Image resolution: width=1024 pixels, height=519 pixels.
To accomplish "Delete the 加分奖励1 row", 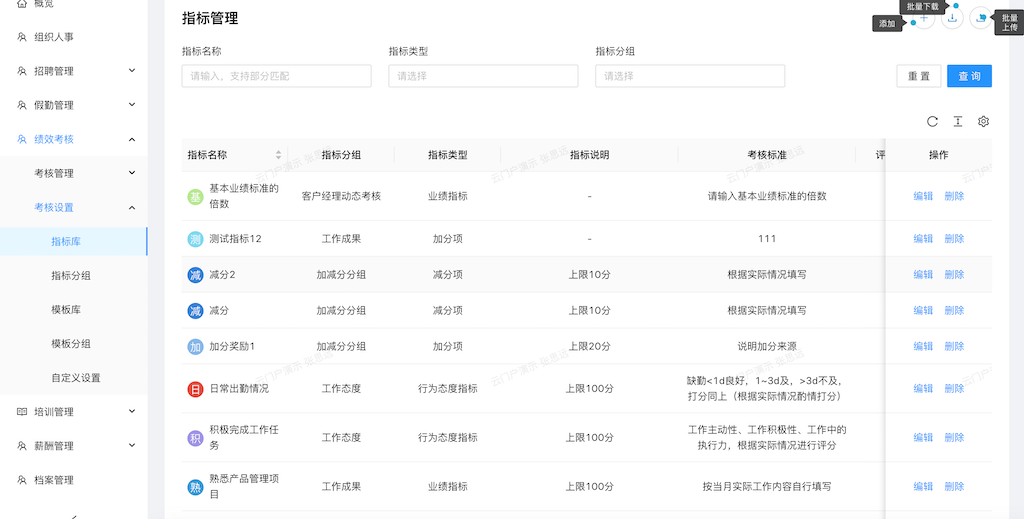I will click(x=954, y=347).
